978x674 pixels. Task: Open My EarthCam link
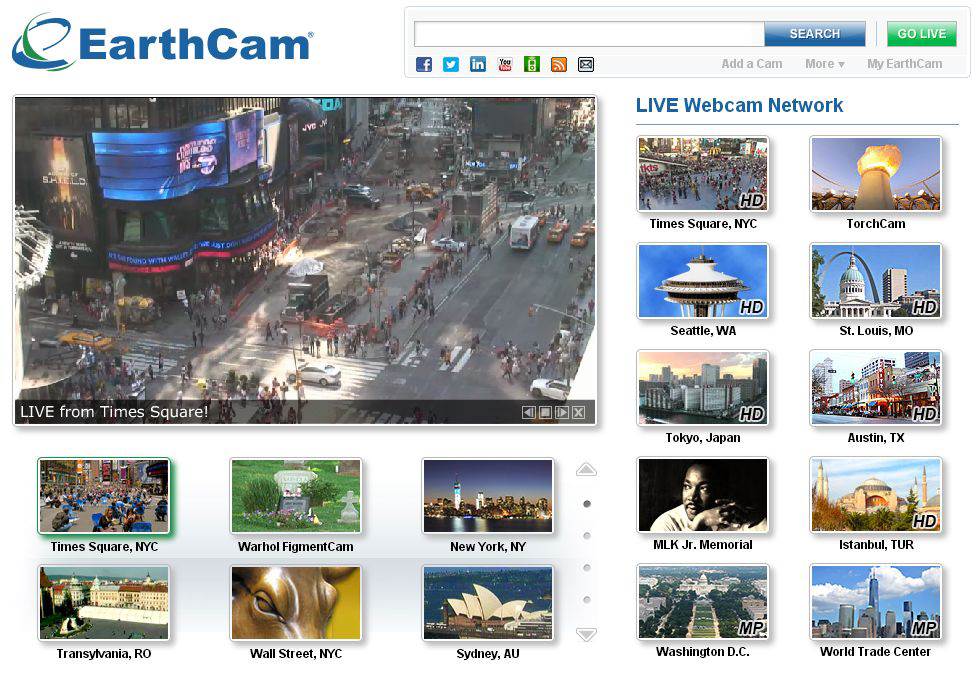[904, 64]
